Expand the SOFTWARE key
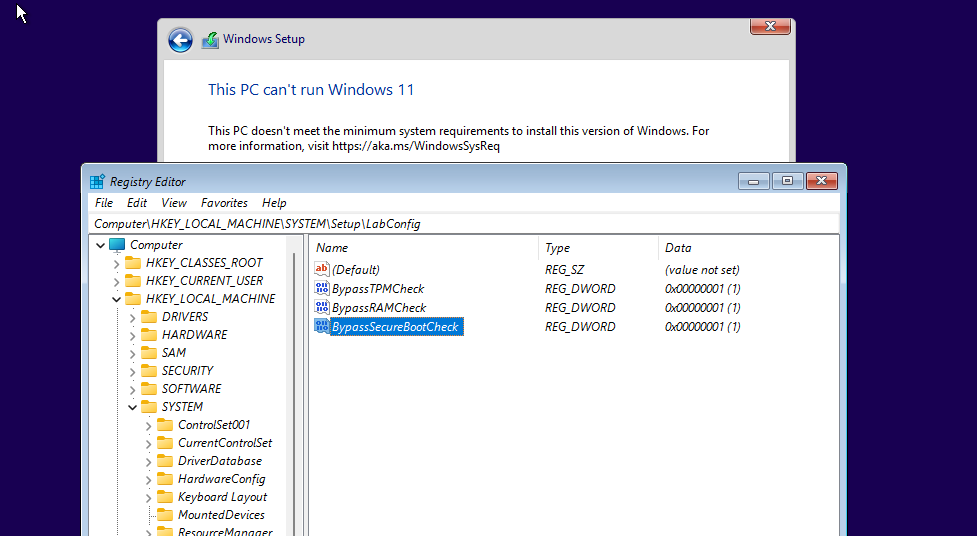977x536 pixels. tap(132, 390)
